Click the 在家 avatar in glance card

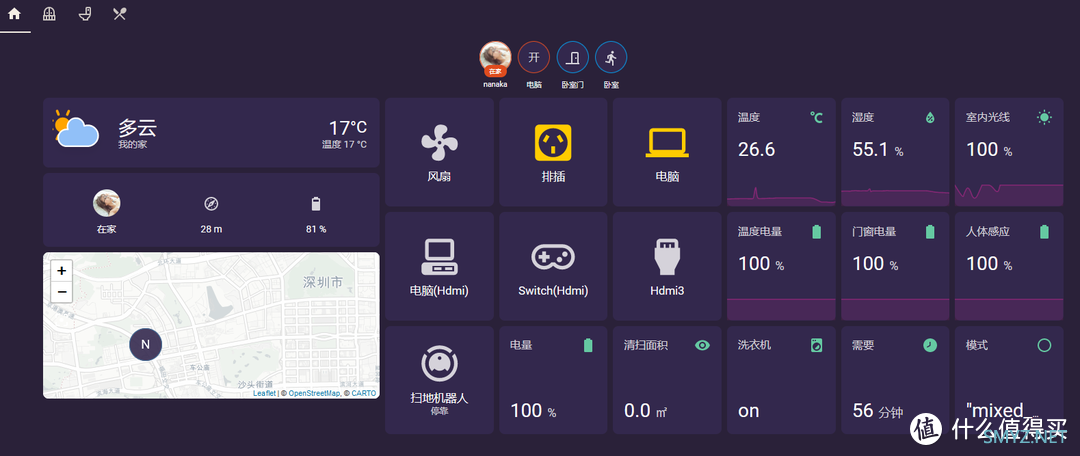107,203
